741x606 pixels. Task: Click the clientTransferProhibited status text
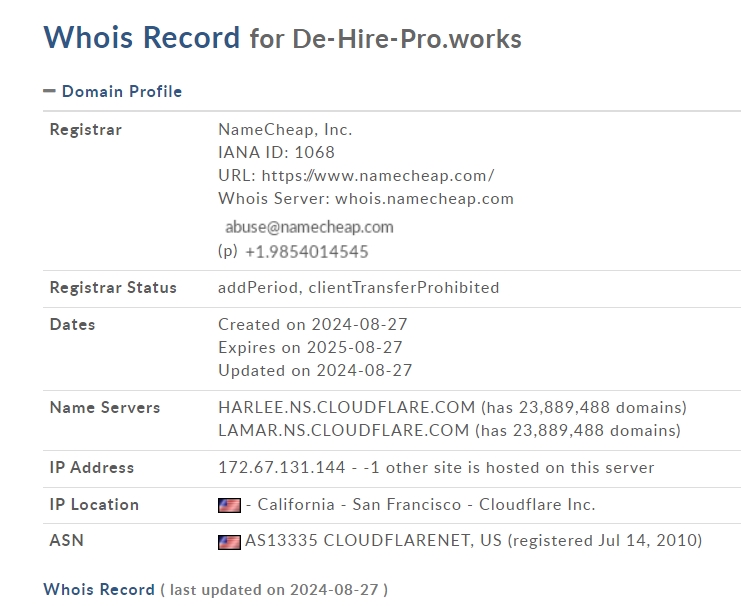[404, 287]
